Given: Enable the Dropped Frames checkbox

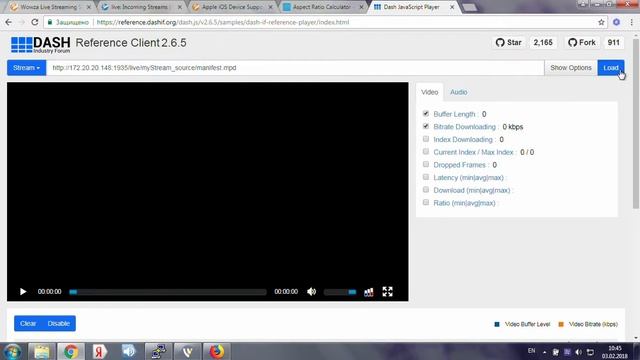Looking at the screenshot, I should click(426, 164).
